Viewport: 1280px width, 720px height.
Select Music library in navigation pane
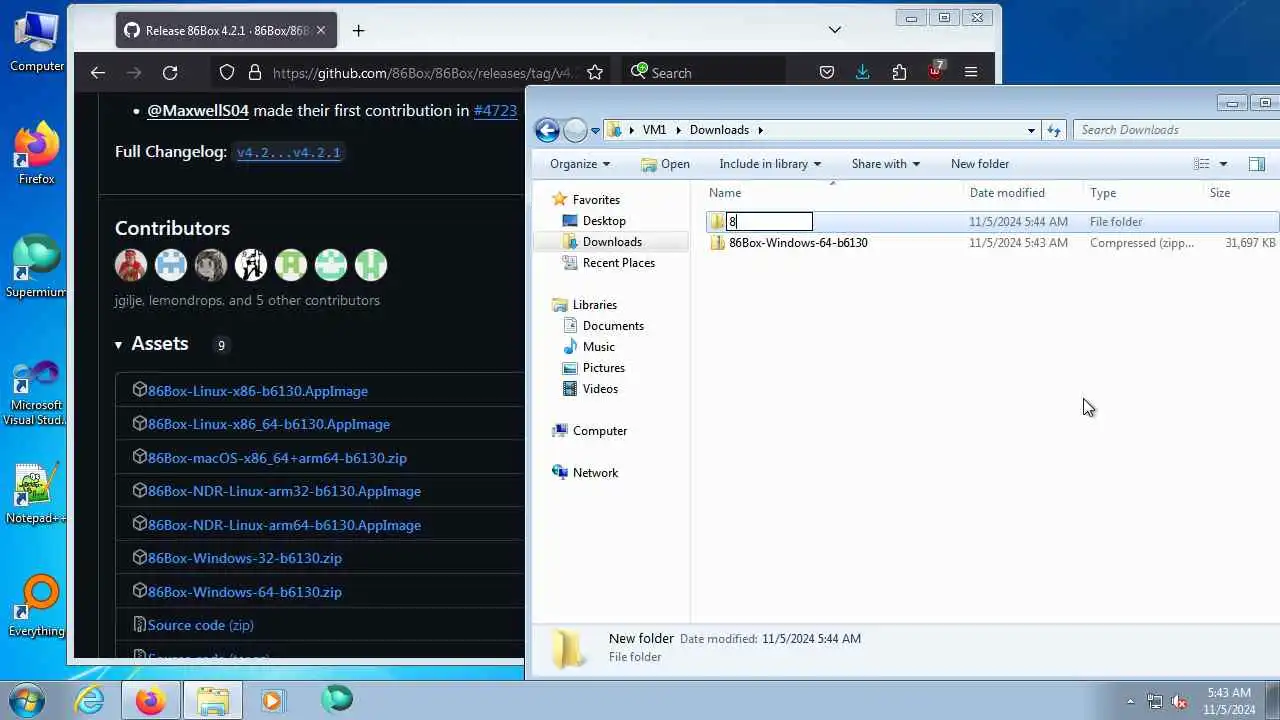point(598,347)
